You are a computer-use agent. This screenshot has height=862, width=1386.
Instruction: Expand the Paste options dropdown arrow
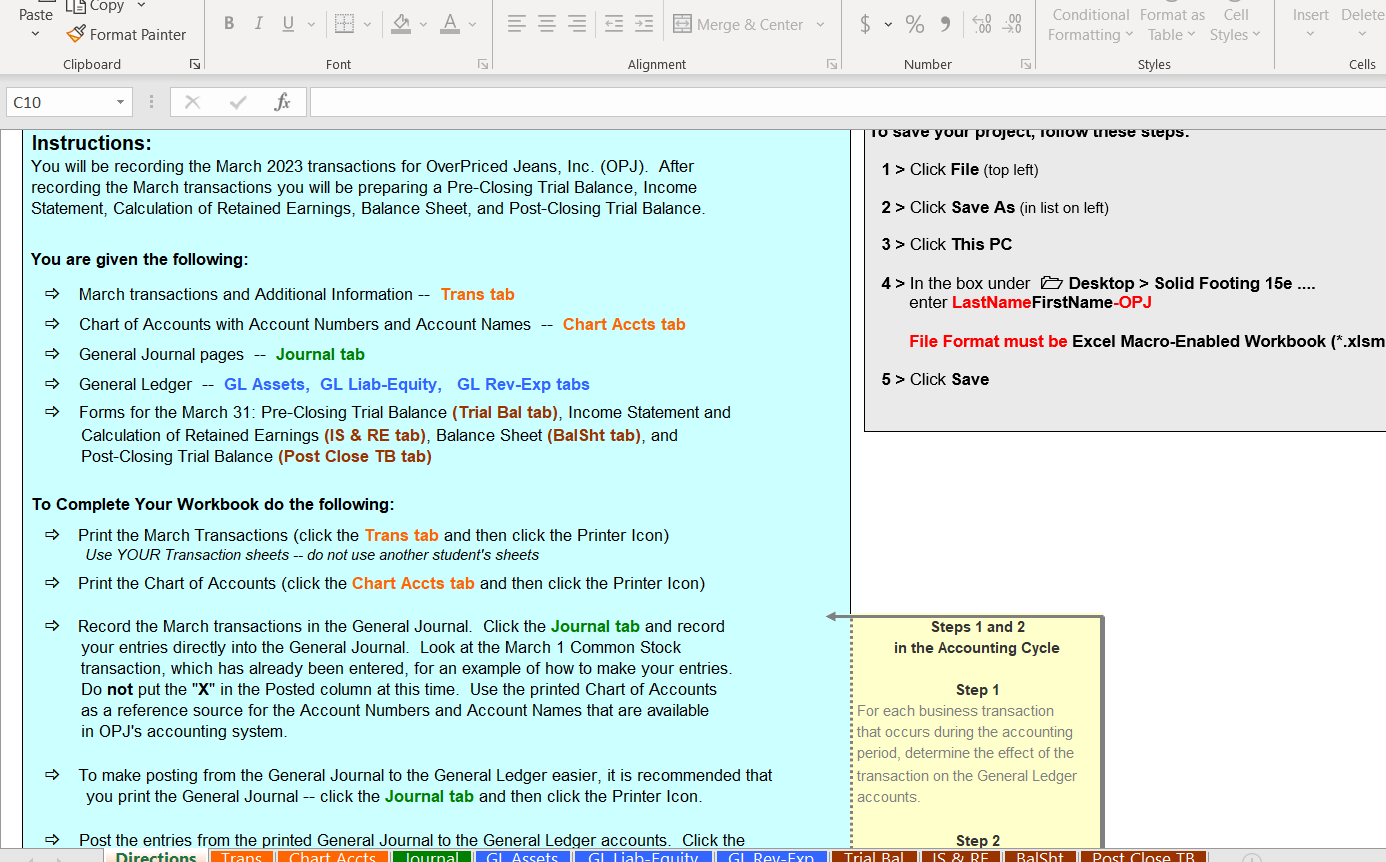point(36,34)
